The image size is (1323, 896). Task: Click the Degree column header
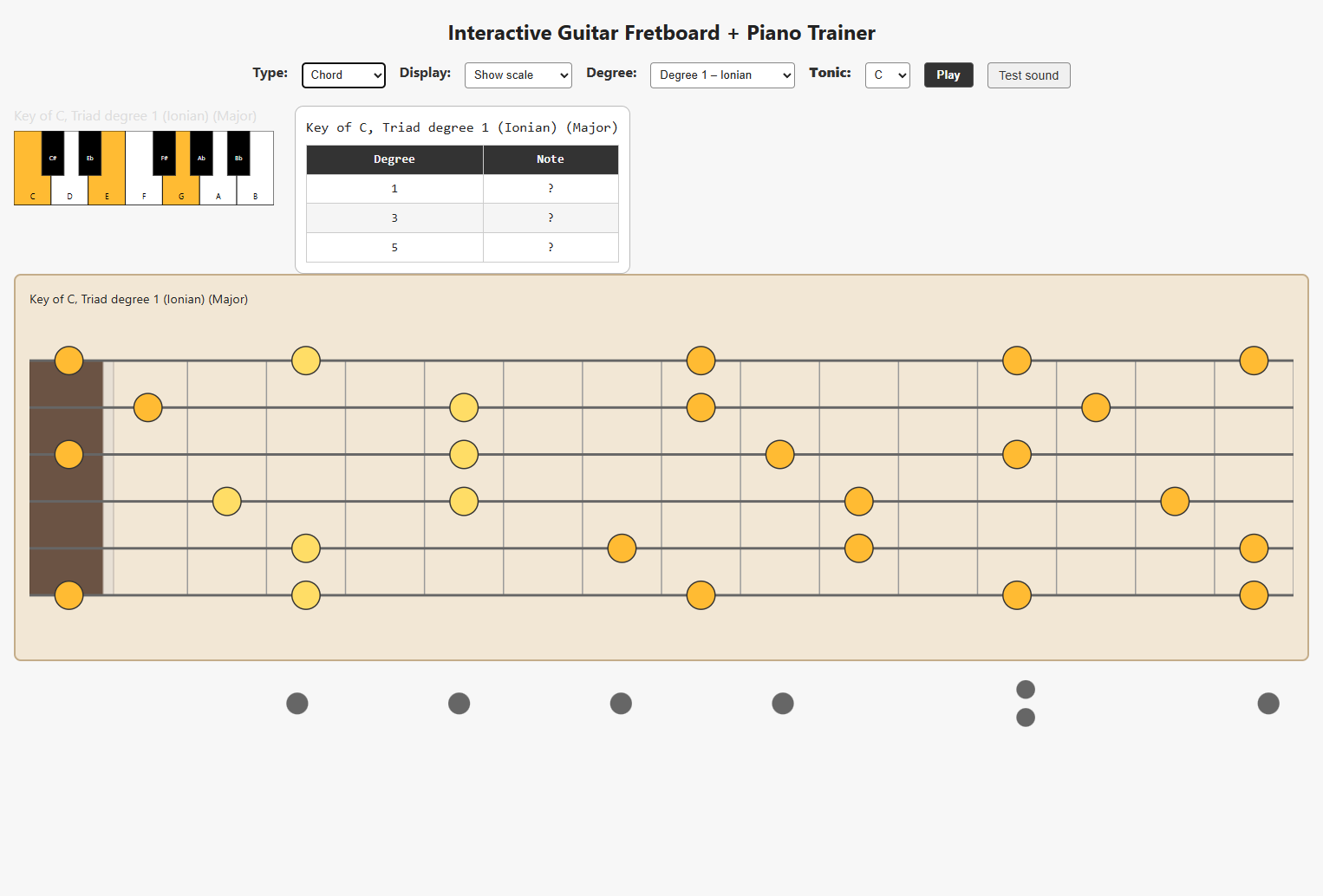(394, 159)
